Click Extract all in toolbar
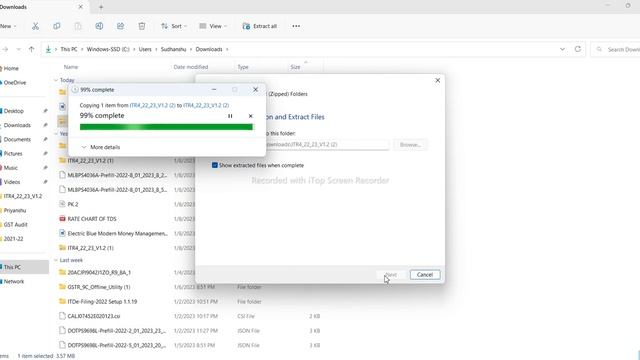640x360 pixels. click(x=260, y=26)
